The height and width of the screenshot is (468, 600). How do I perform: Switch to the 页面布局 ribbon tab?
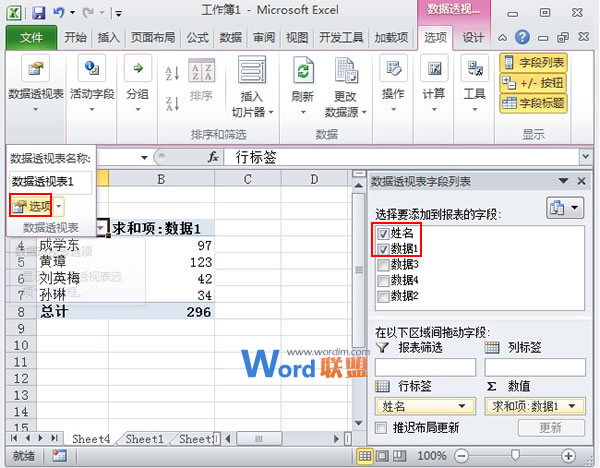153,38
